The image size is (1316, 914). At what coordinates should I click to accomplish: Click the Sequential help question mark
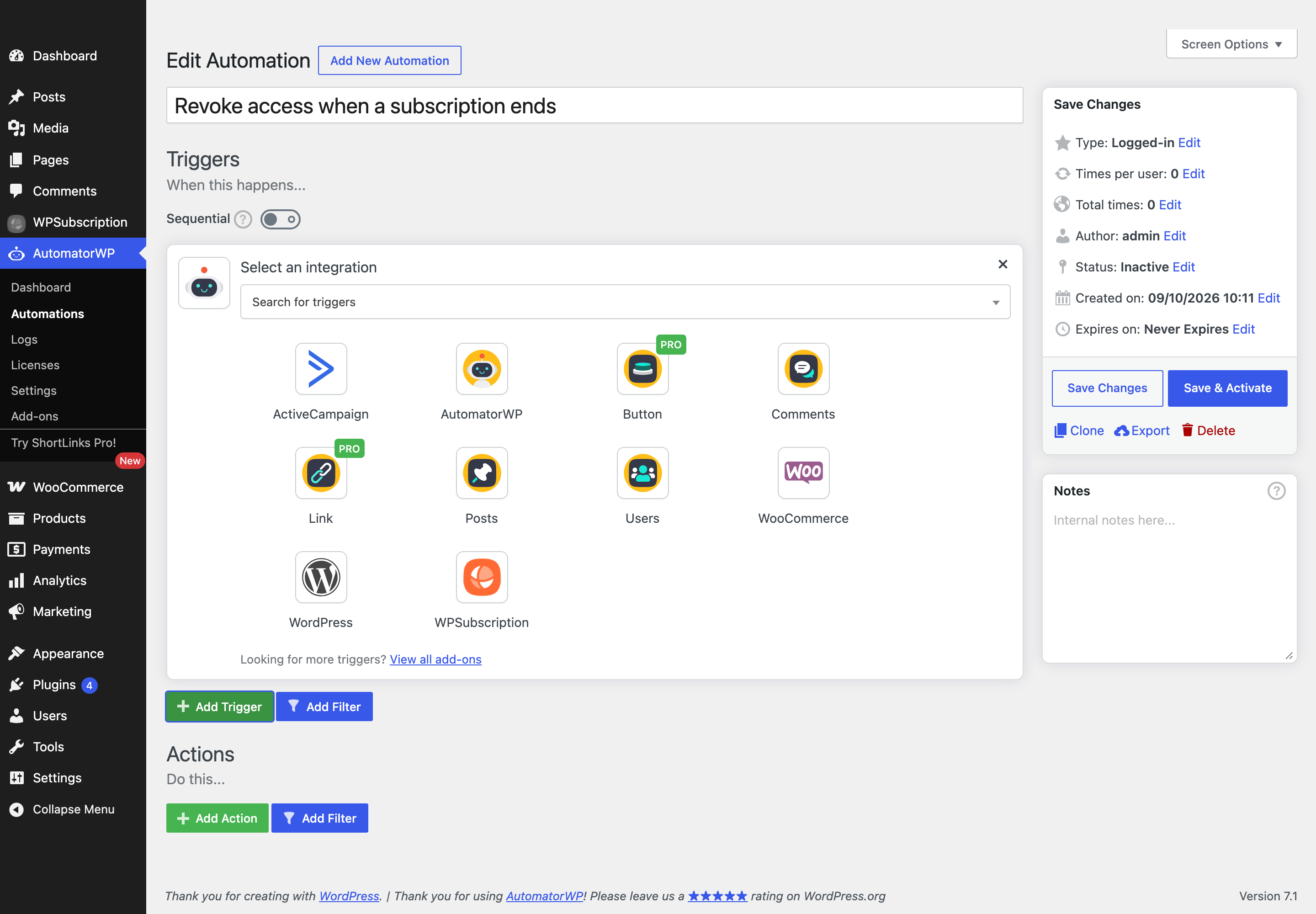point(244,219)
